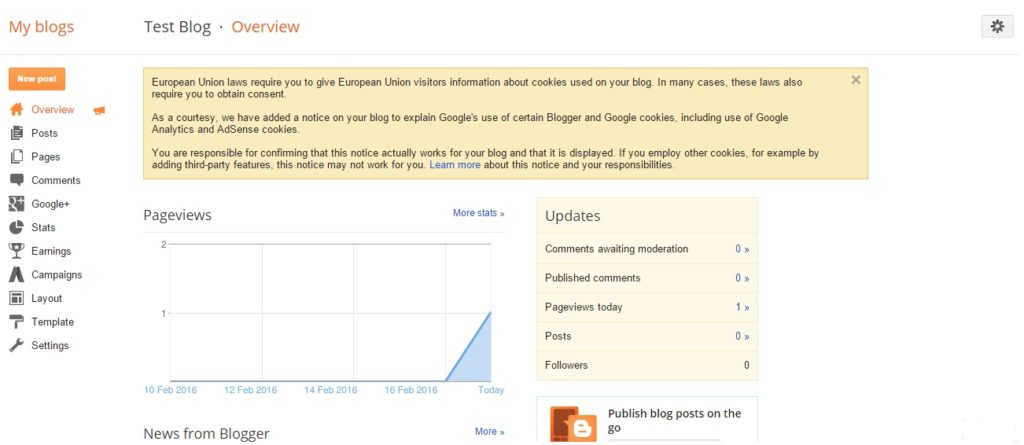1024x445 pixels.
Task: Click the 10 Feb 2016 axis label
Action: (x=170, y=390)
